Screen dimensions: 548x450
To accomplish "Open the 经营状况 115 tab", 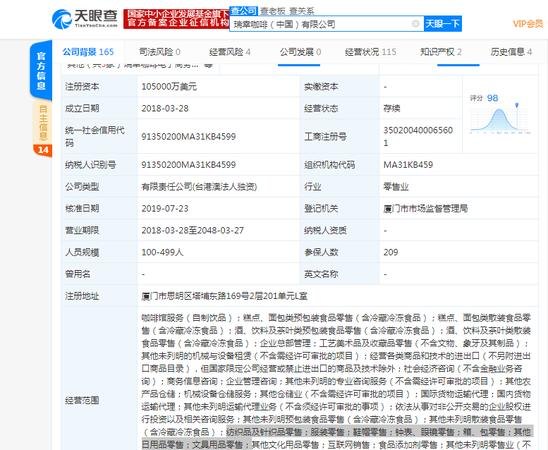I will click(370, 52).
